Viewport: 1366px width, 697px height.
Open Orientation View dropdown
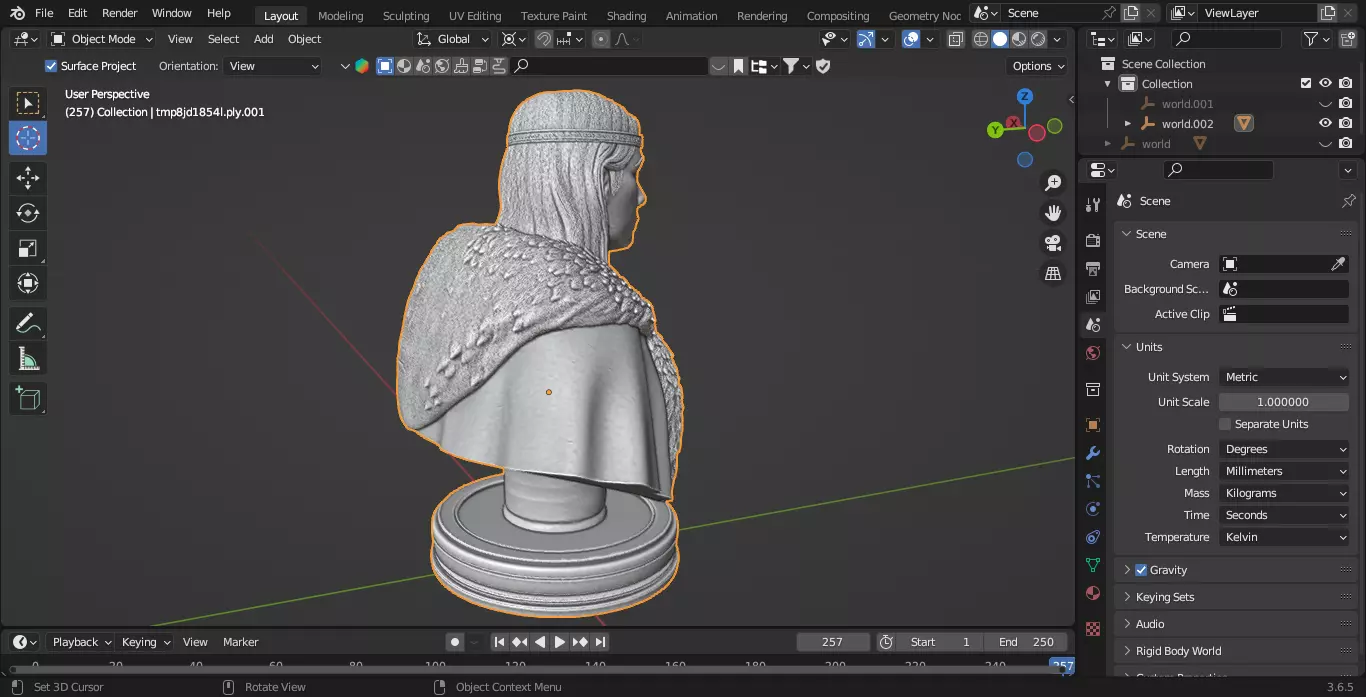273,66
